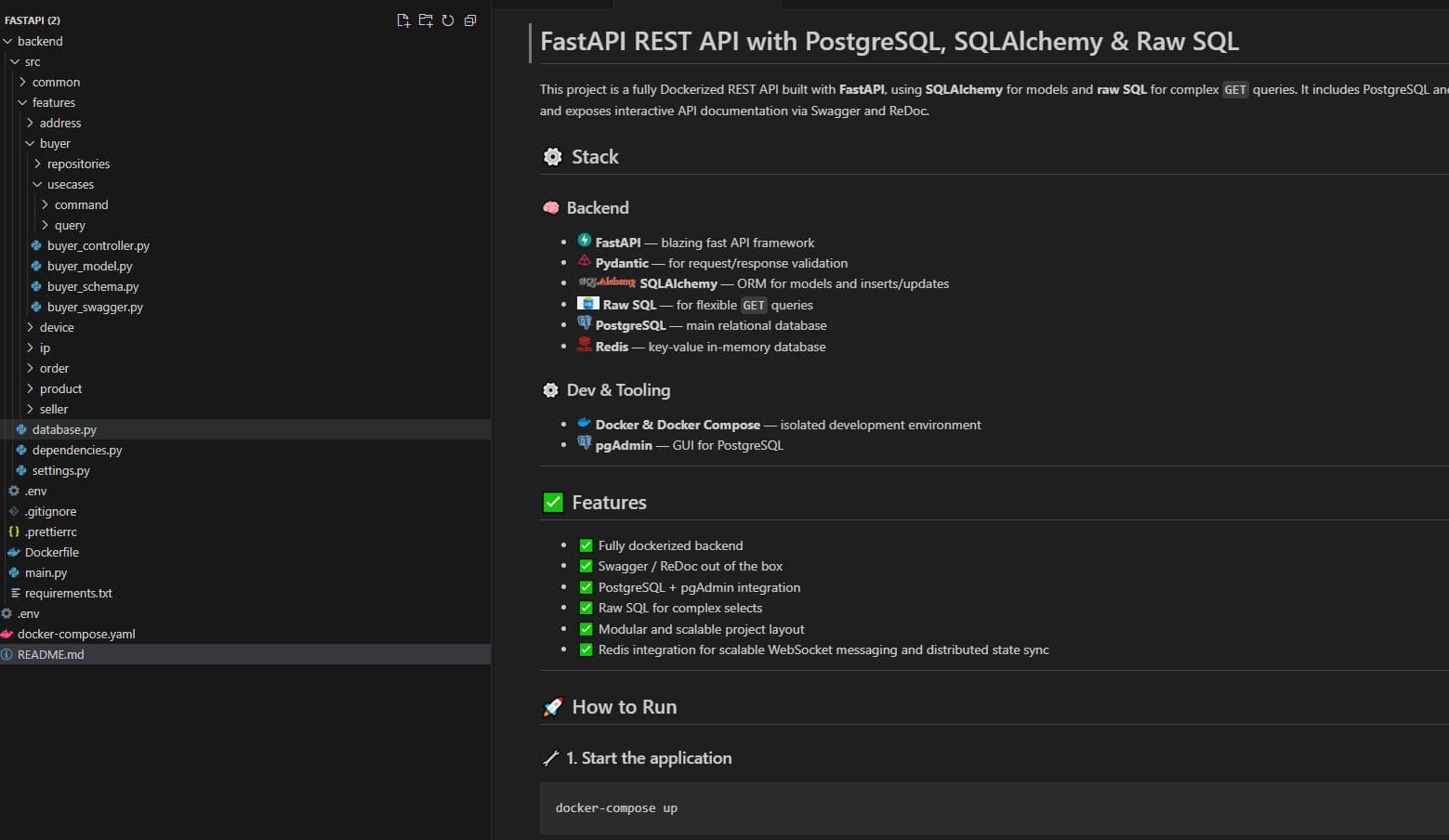
Task: Click the gear icon of backend .env file
Action: pos(14,491)
